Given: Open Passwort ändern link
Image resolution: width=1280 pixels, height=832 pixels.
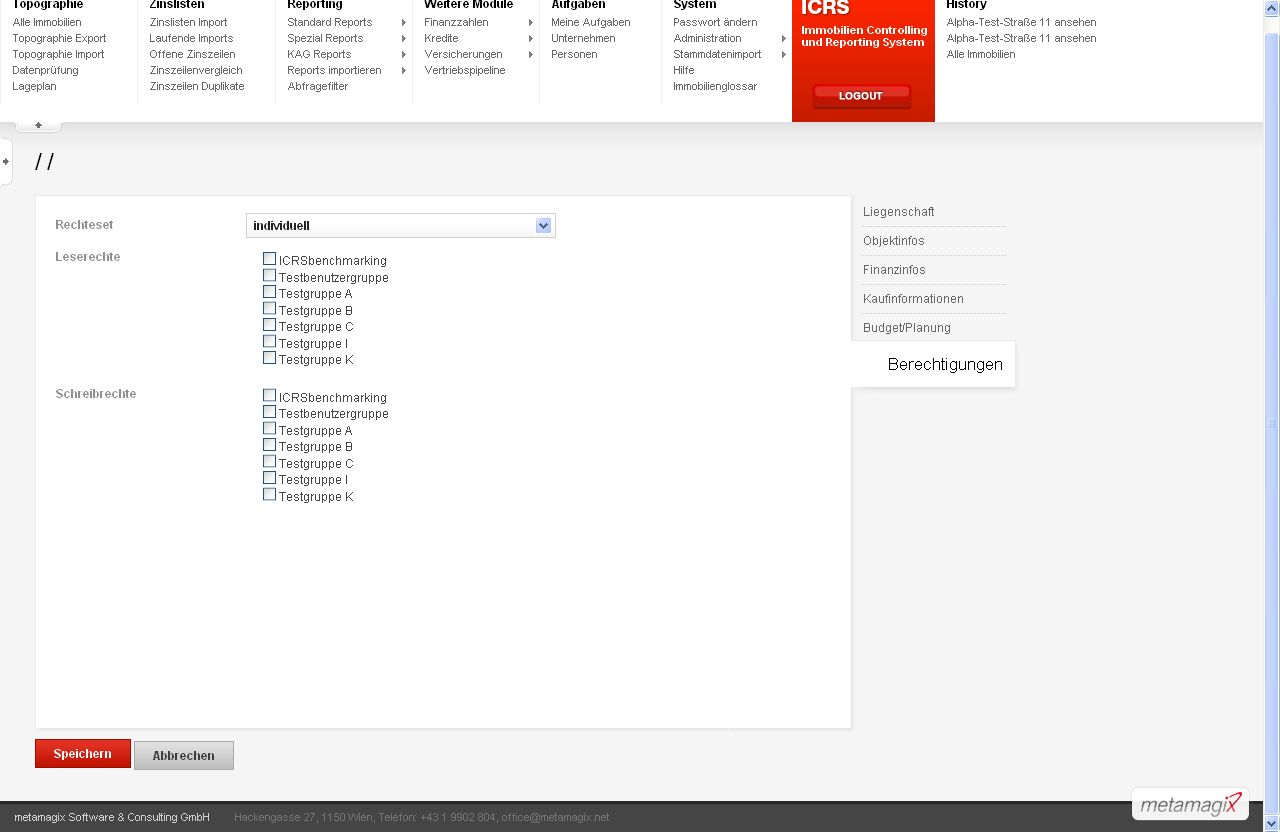Looking at the screenshot, I should click(715, 22).
